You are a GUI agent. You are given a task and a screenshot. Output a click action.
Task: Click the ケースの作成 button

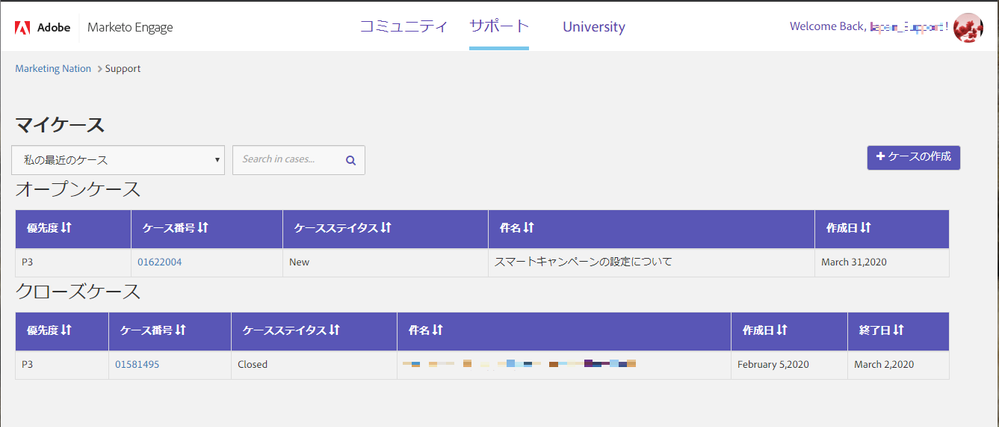click(914, 157)
